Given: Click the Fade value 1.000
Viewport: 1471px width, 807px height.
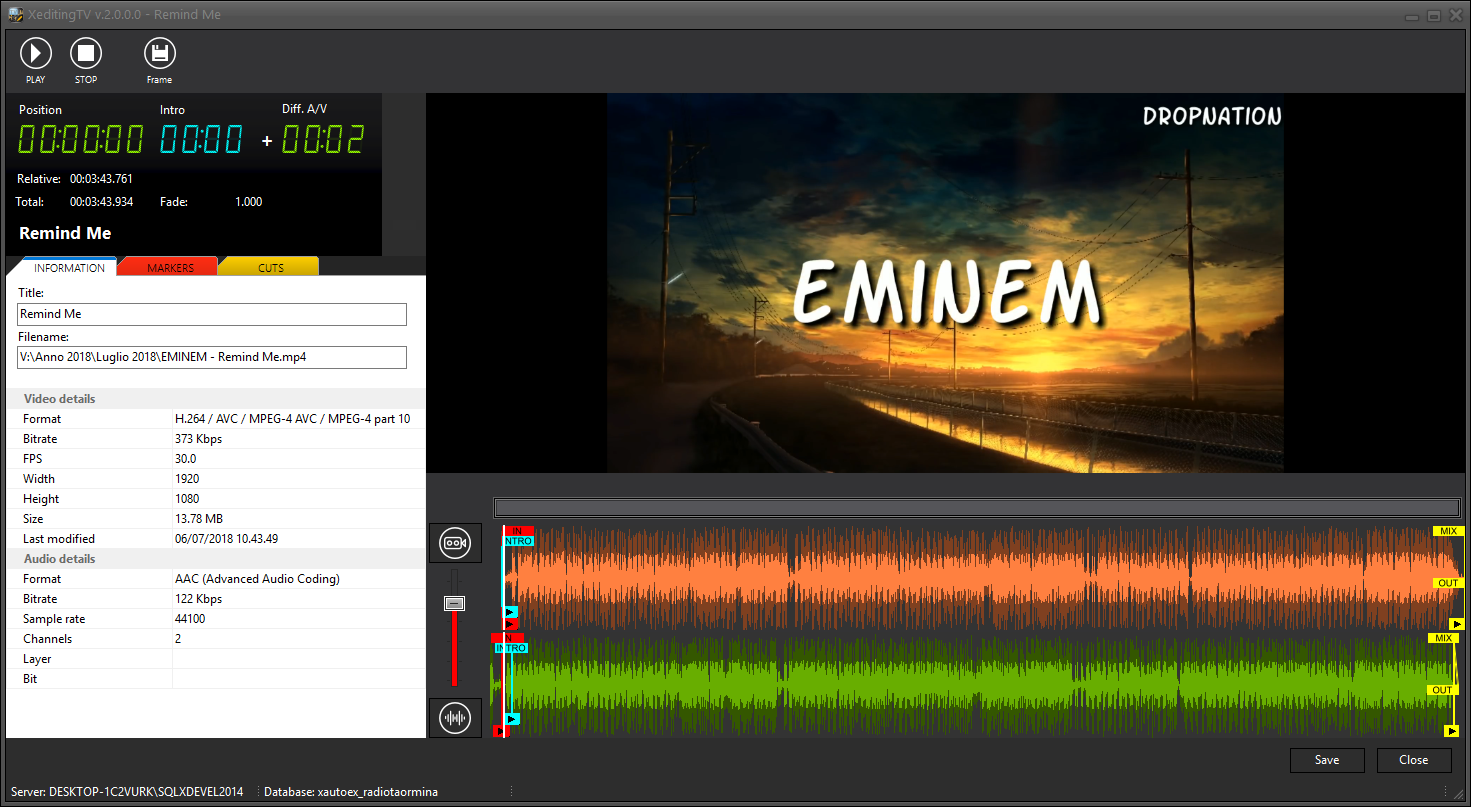Looking at the screenshot, I should tap(248, 202).
